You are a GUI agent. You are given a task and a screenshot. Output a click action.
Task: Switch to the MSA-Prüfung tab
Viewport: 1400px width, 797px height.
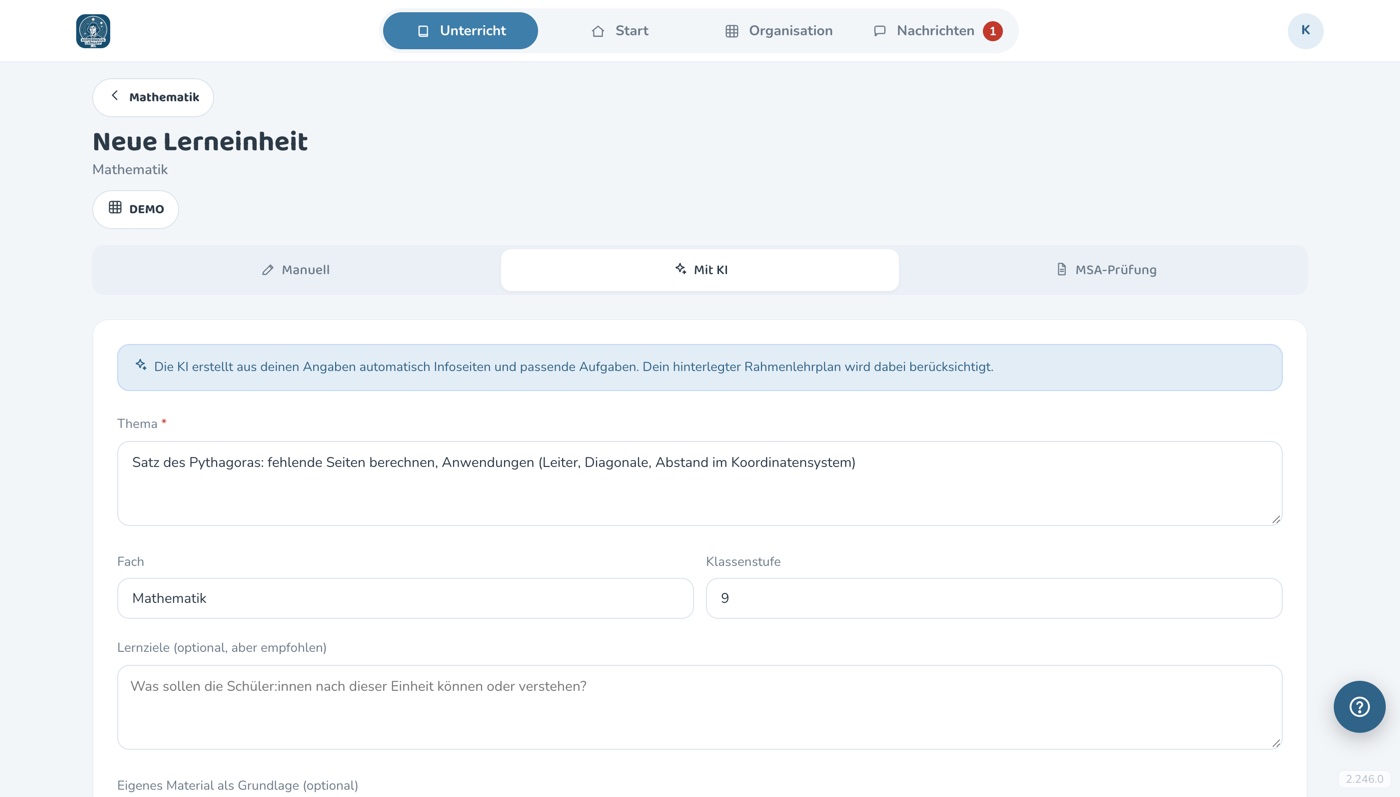pos(1105,270)
